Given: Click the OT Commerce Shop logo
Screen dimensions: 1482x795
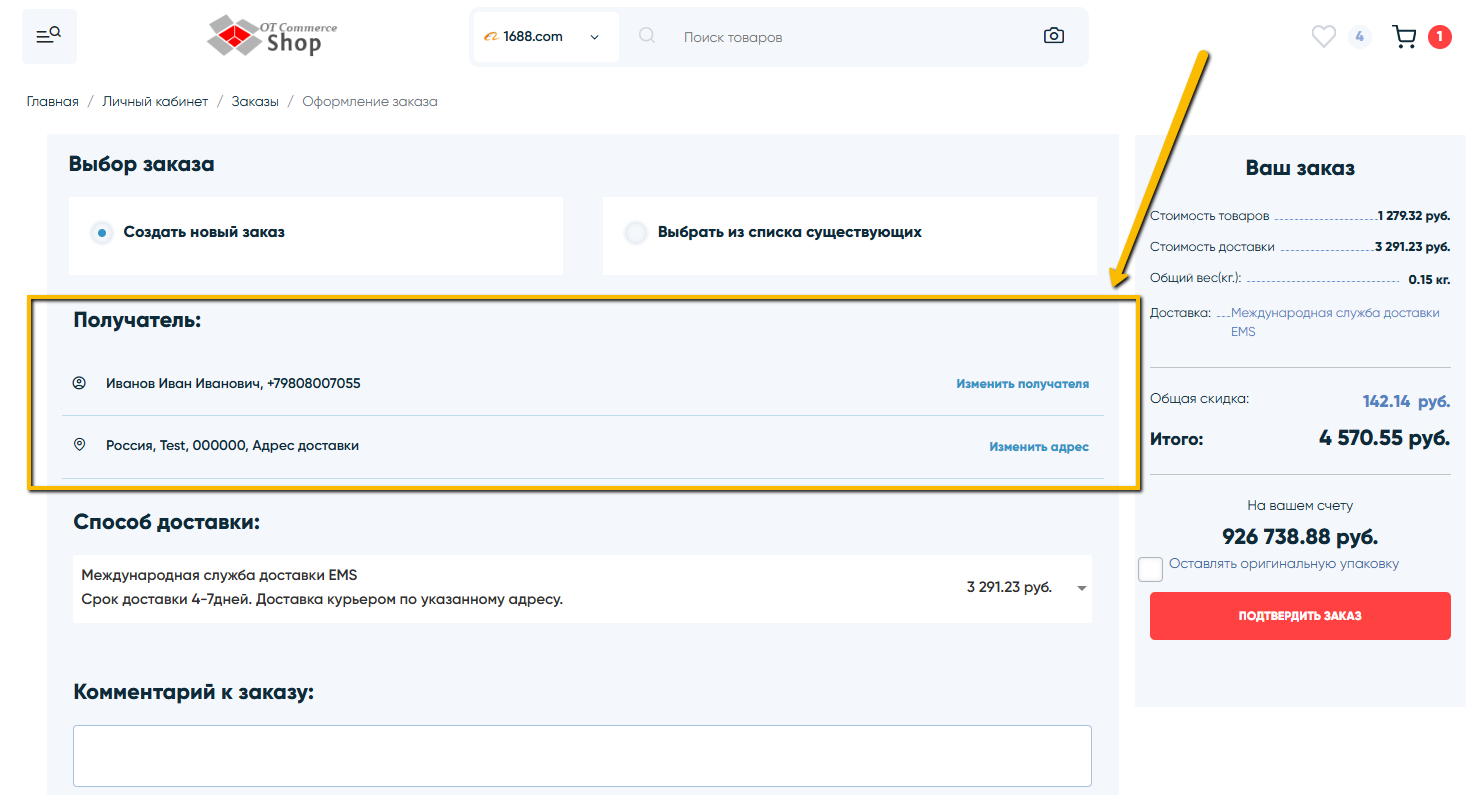Looking at the screenshot, I should 272,37.
